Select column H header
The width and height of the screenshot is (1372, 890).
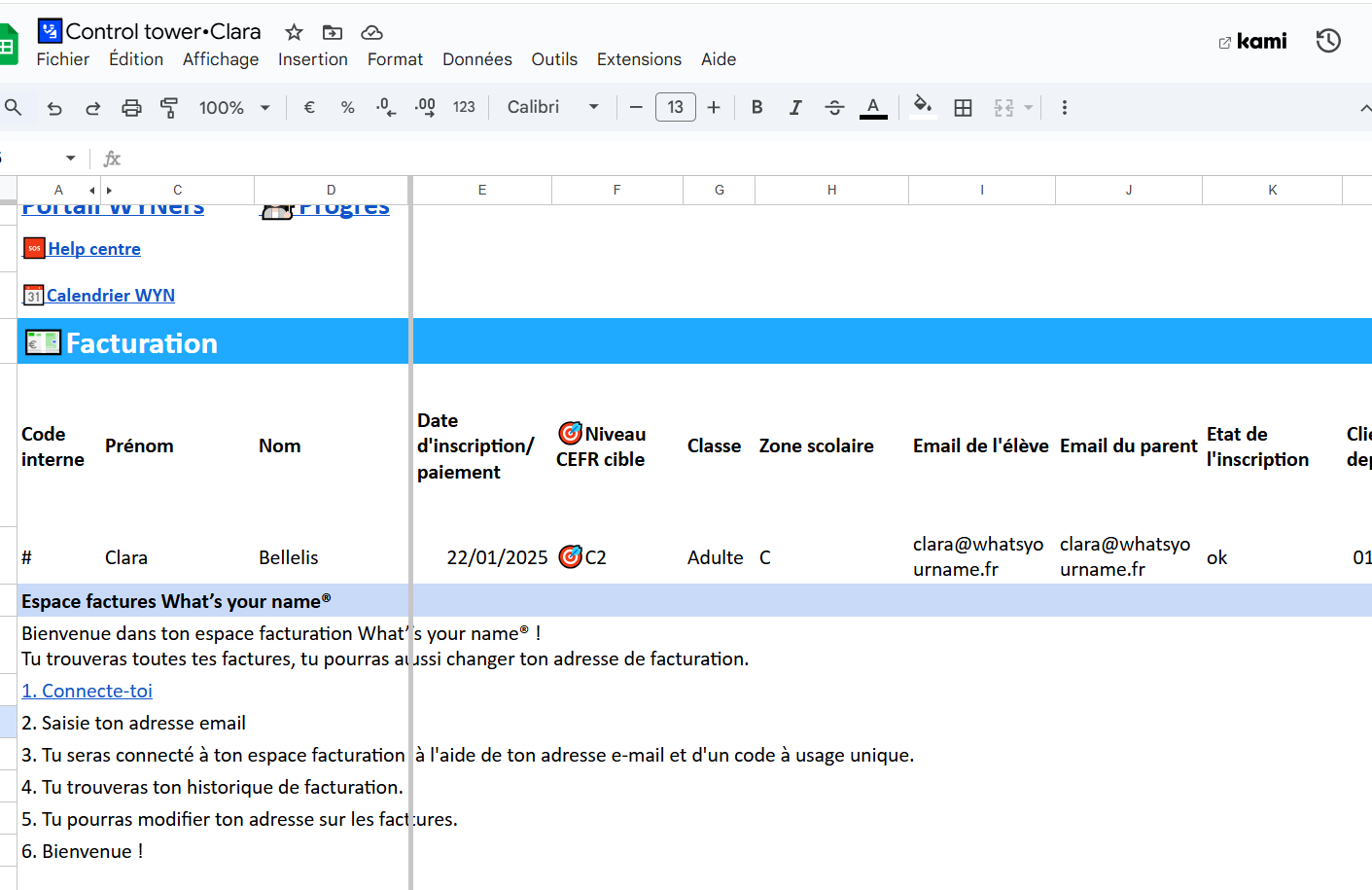[832, 191]
